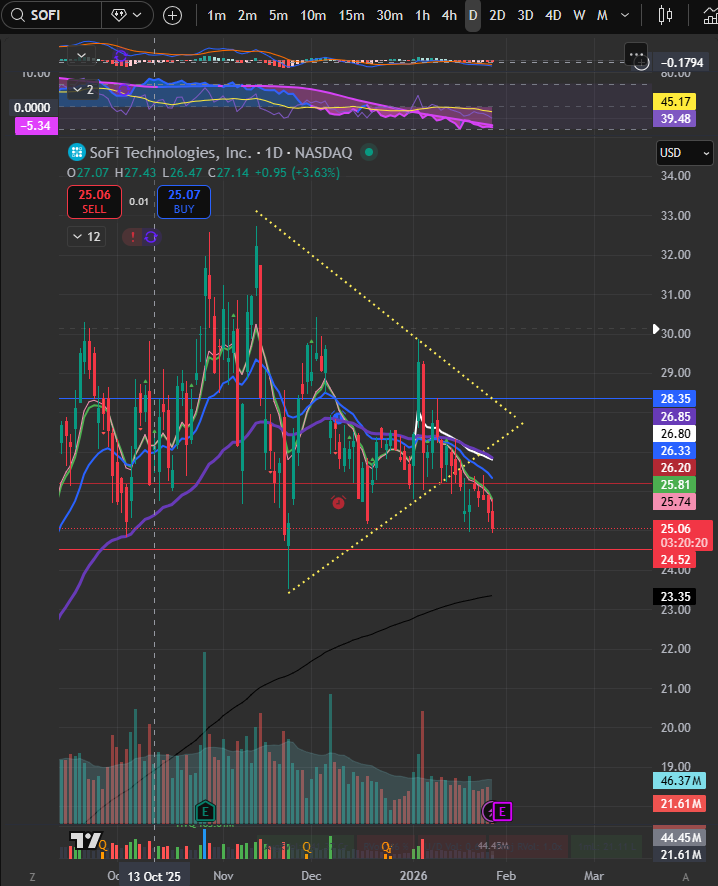Click the 28.35 blue price label
The width and height of the screenshot is (718, 886).
[x=675, y=398]
